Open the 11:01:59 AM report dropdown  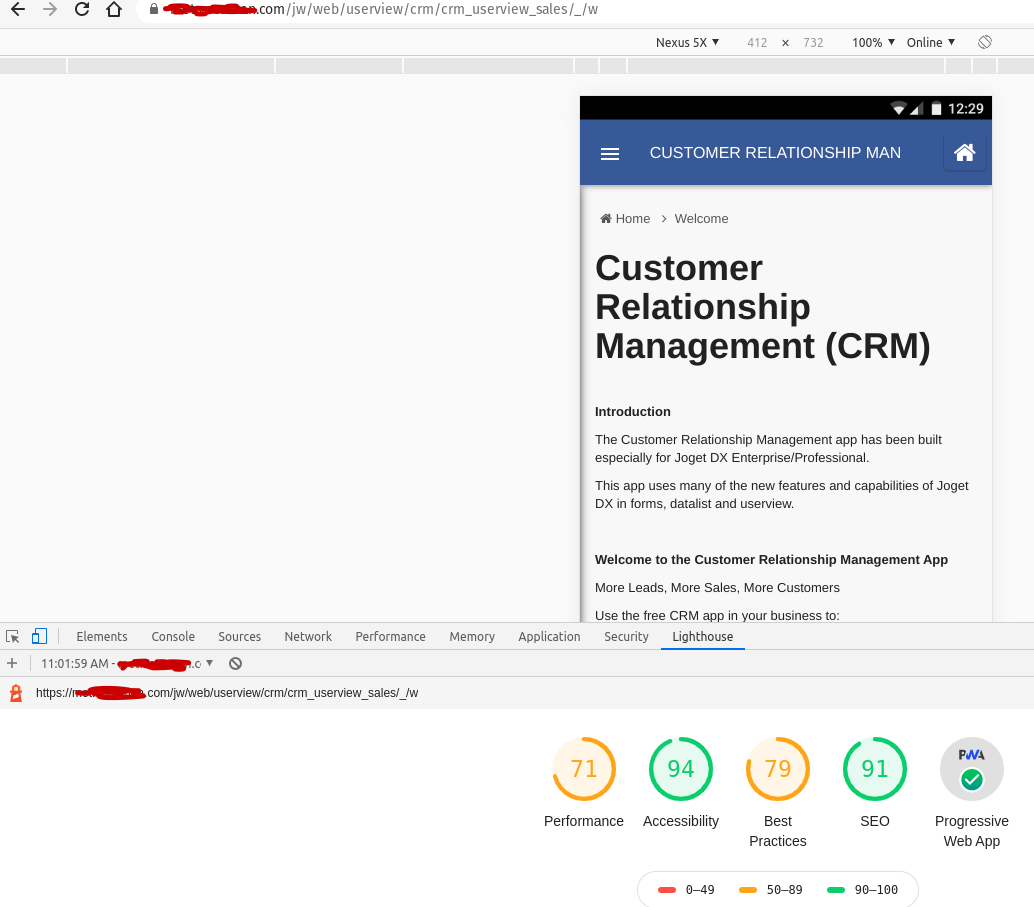click(x=127, y=664)
